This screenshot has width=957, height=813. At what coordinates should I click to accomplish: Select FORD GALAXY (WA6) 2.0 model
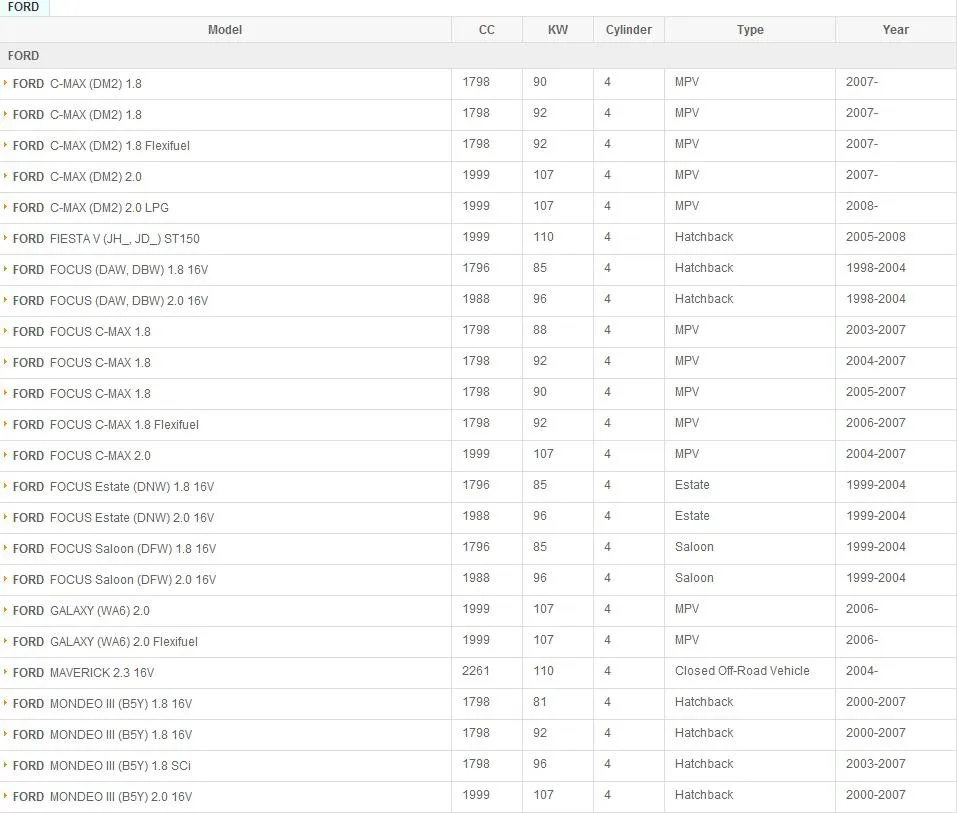coord(81,611)
